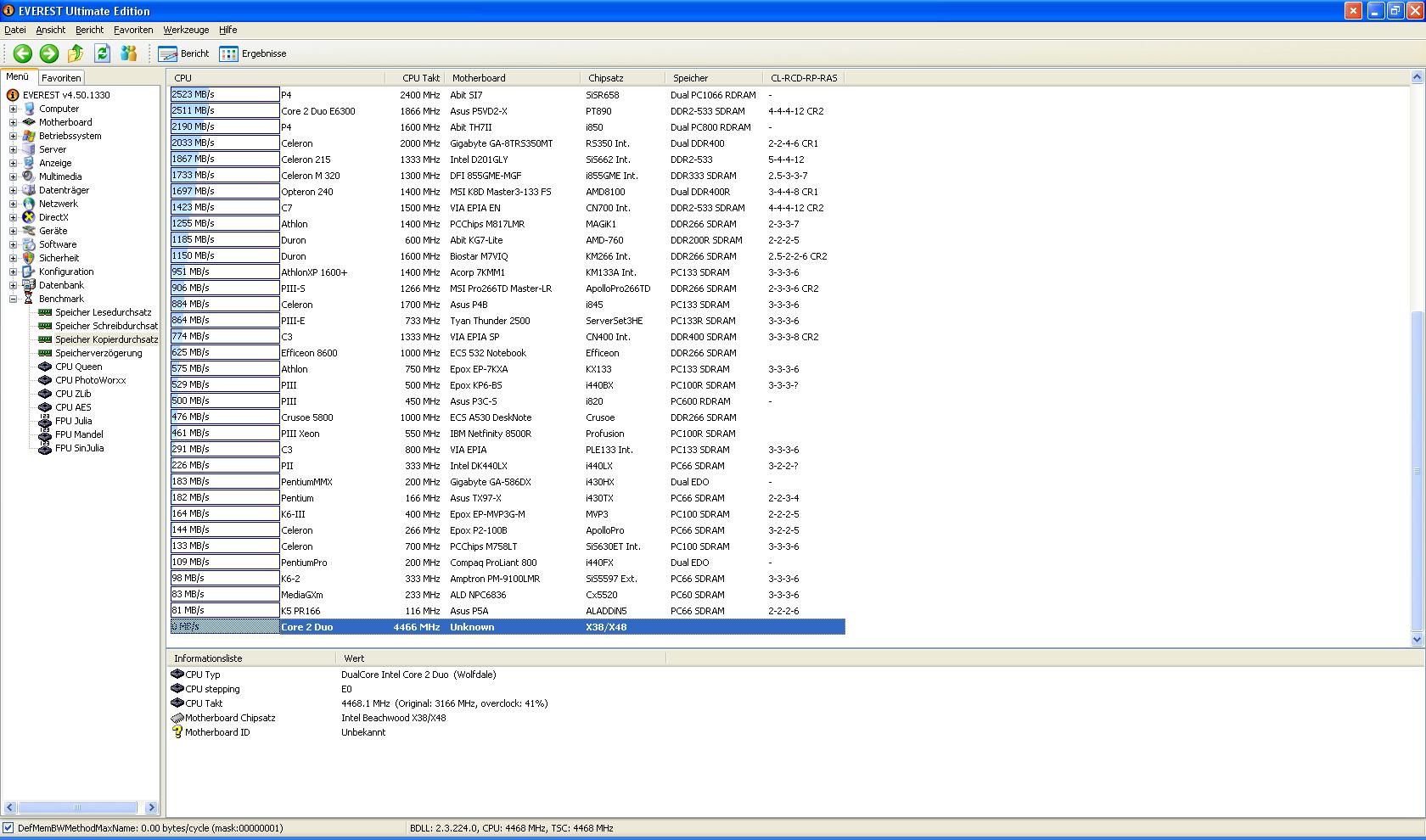Switch to the Menü tab
Image resolution: width=1426 pixels, height=840 pixels.
(18, 77)
